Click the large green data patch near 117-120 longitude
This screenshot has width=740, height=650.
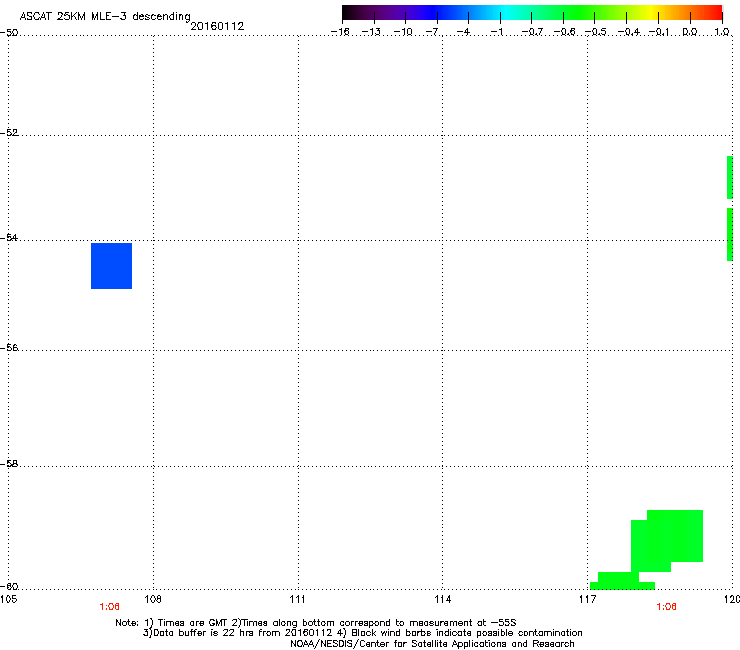[x=667, y=540]
